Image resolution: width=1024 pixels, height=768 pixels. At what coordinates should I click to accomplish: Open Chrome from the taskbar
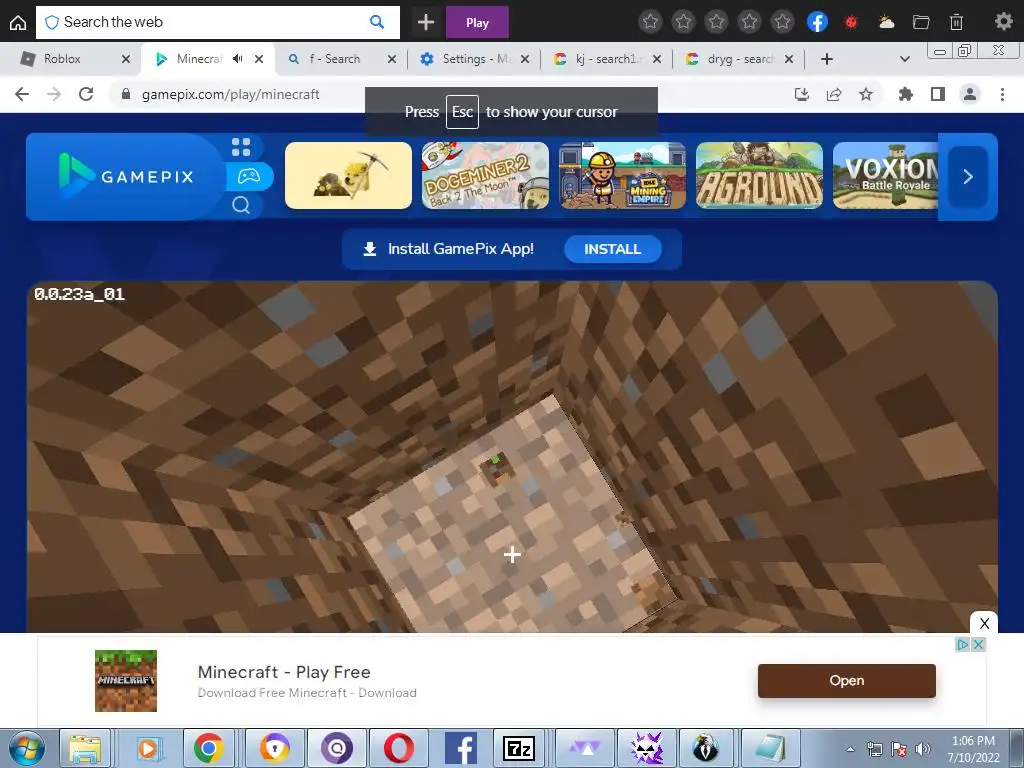(x=209, y=748)
